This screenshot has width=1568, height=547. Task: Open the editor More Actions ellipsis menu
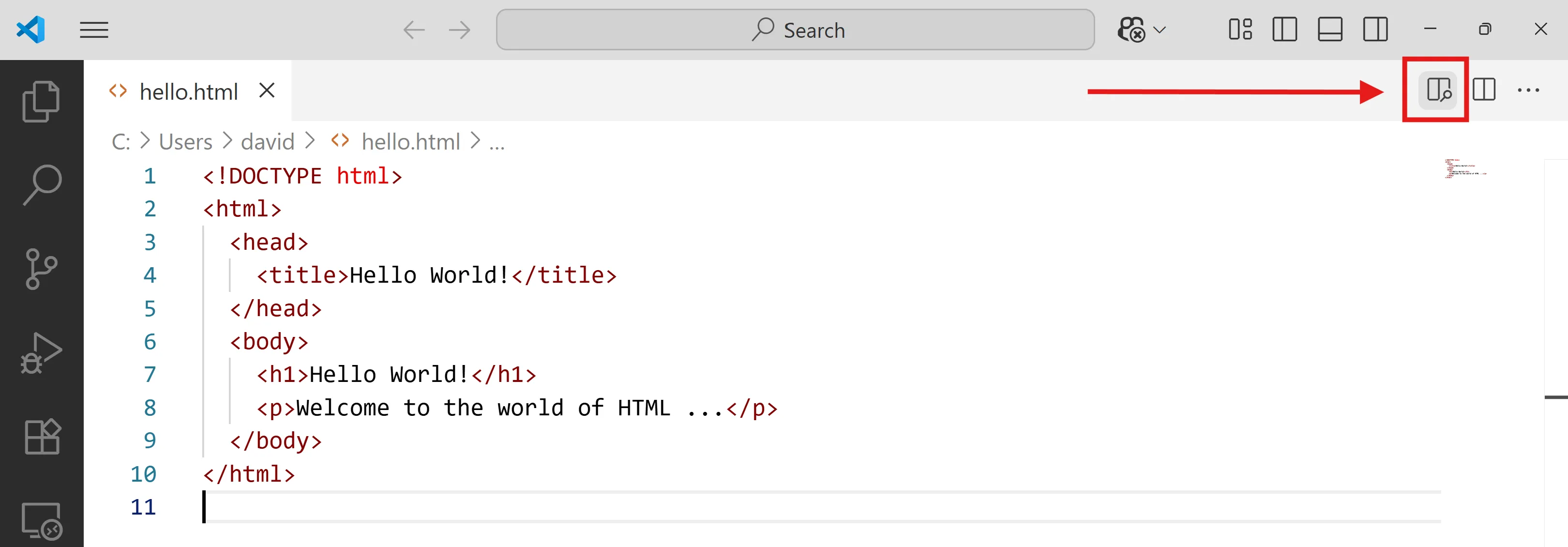coord(1528,90)
